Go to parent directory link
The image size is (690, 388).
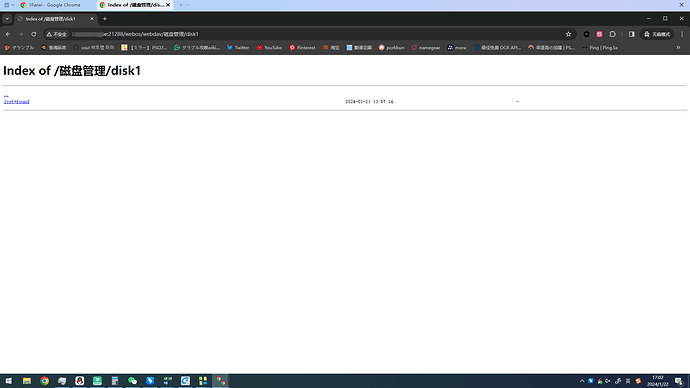point(6,95)
